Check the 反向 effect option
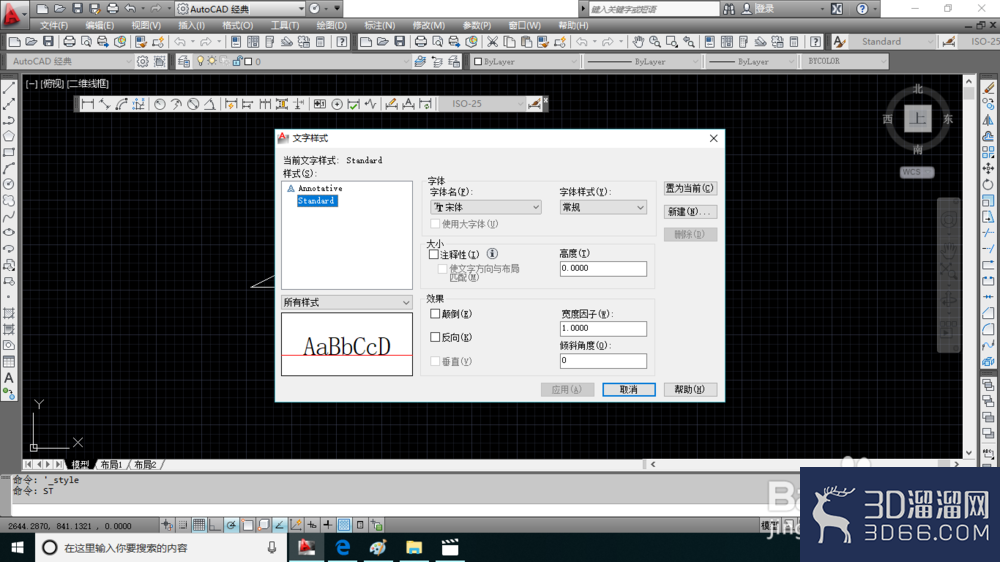Screen dimensions: 1000x562 [435, 337]
